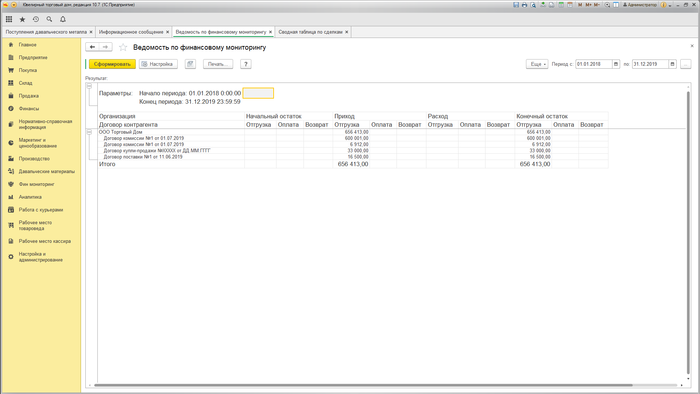Viewport: 700px width, 394px height.
Task: Open the search magnifier icon
Action: tap(49, 19)
